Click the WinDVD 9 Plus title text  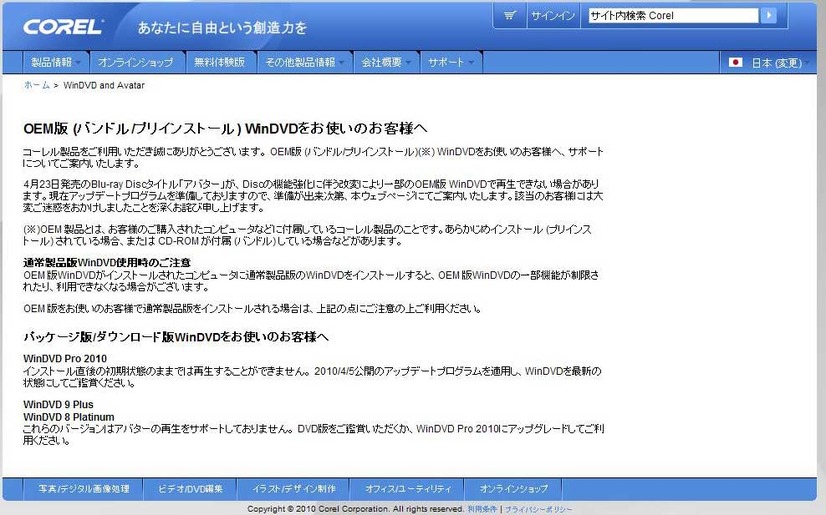click(x=58, y=404)
